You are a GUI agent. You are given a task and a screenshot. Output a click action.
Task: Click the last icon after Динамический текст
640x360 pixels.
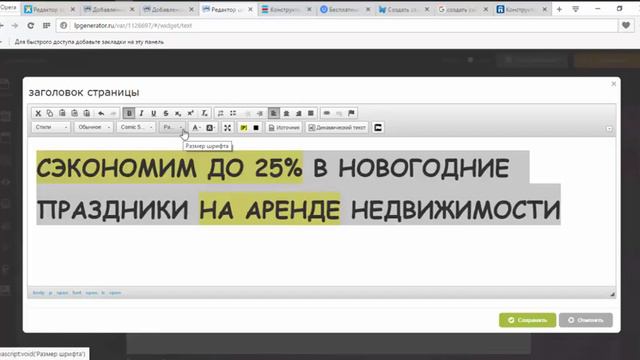click(378, 128)
